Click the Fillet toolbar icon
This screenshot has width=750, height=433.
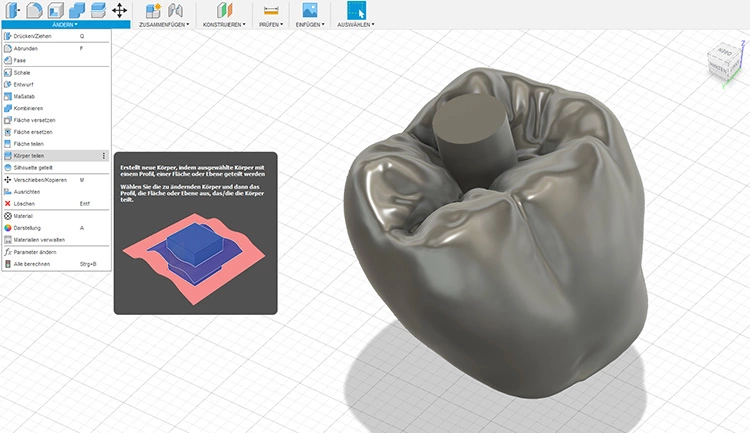point(32,10)
